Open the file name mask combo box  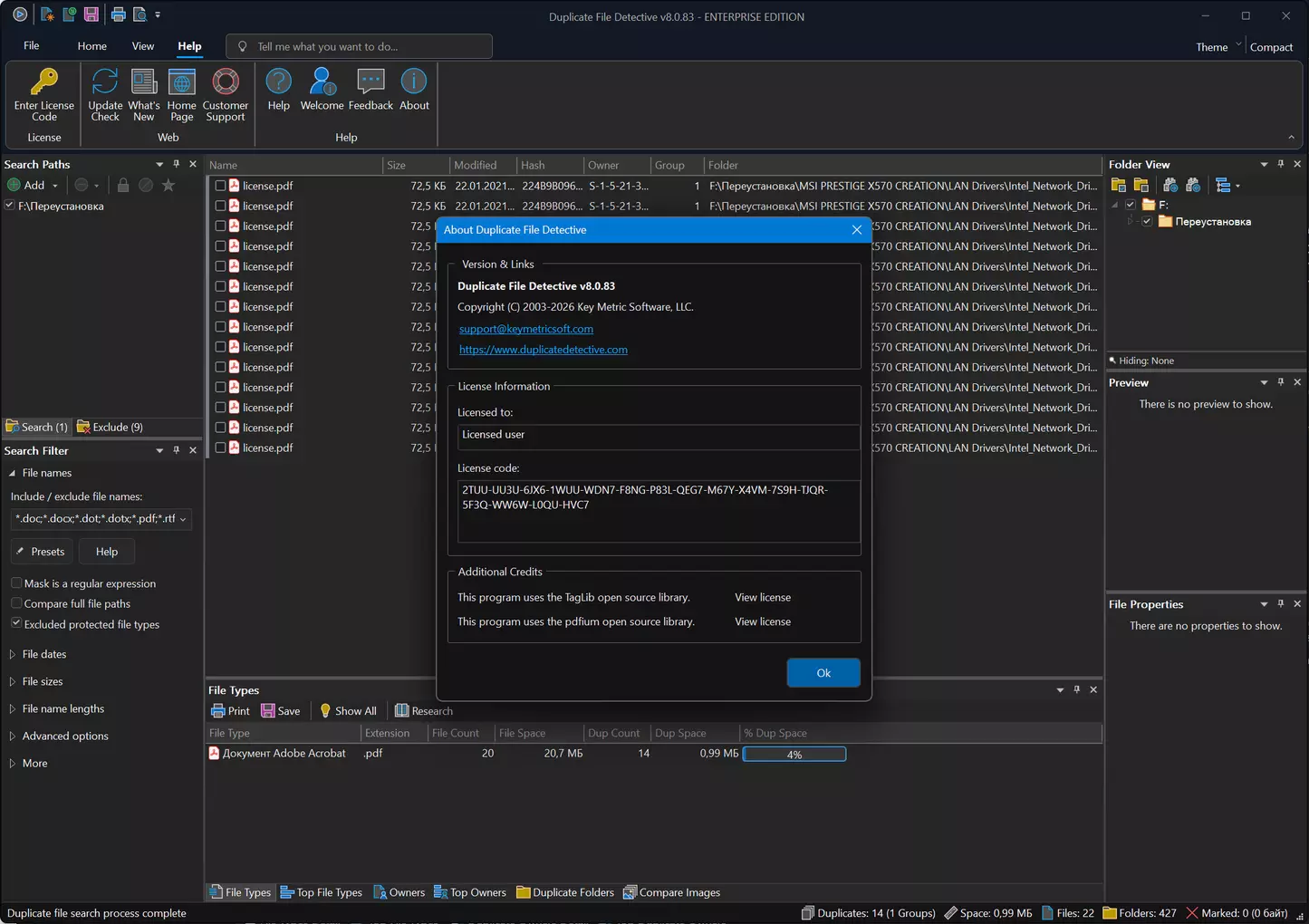[101, 519]
